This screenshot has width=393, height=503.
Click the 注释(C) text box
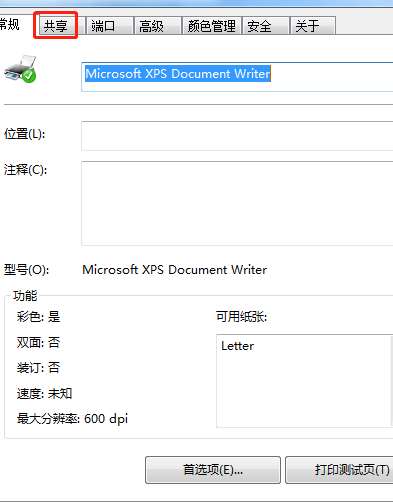[x=237, y=203]
